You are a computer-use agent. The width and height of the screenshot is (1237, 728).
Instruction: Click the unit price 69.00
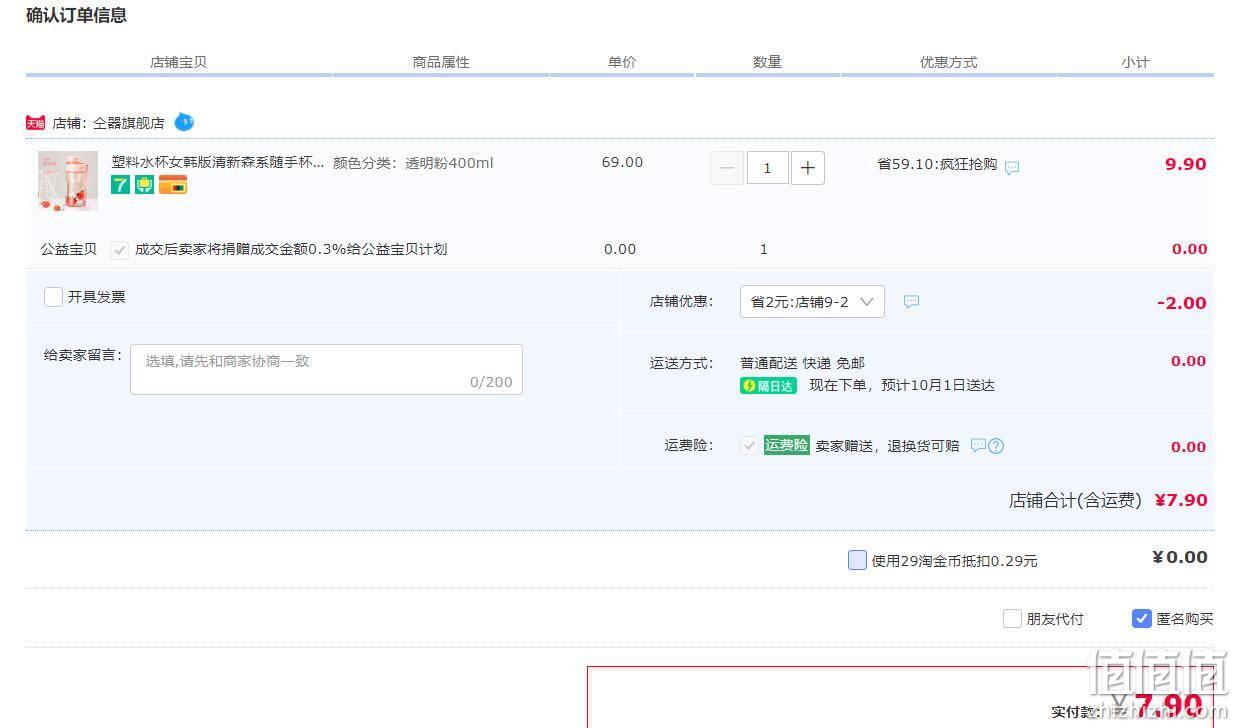pos(622,162)
